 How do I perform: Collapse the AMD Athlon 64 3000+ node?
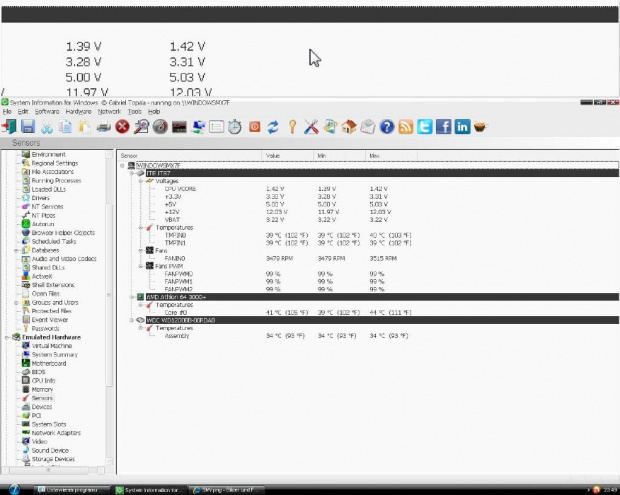132,297
